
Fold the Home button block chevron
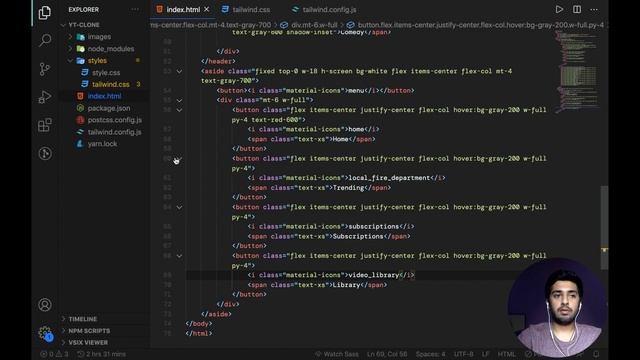coord(179,110)
